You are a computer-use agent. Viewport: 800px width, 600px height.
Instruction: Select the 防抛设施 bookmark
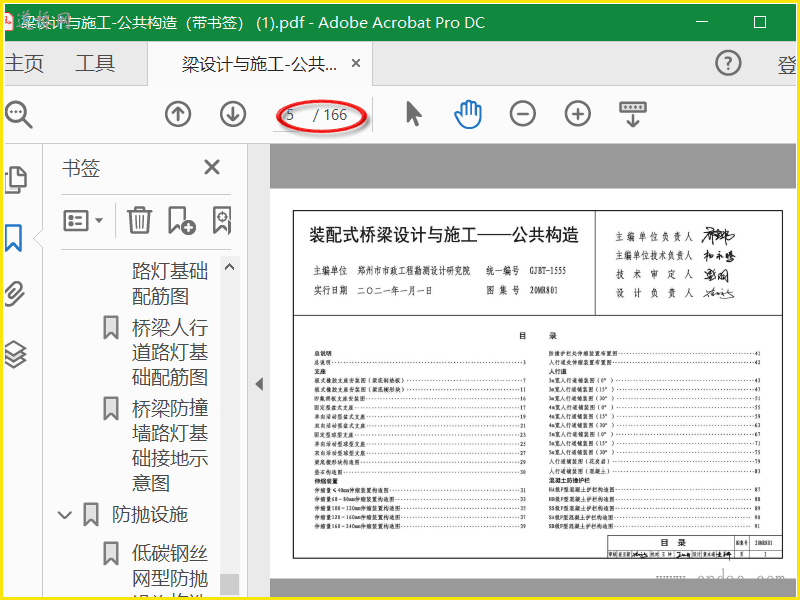pyautogui.click(x=150, y=515)
